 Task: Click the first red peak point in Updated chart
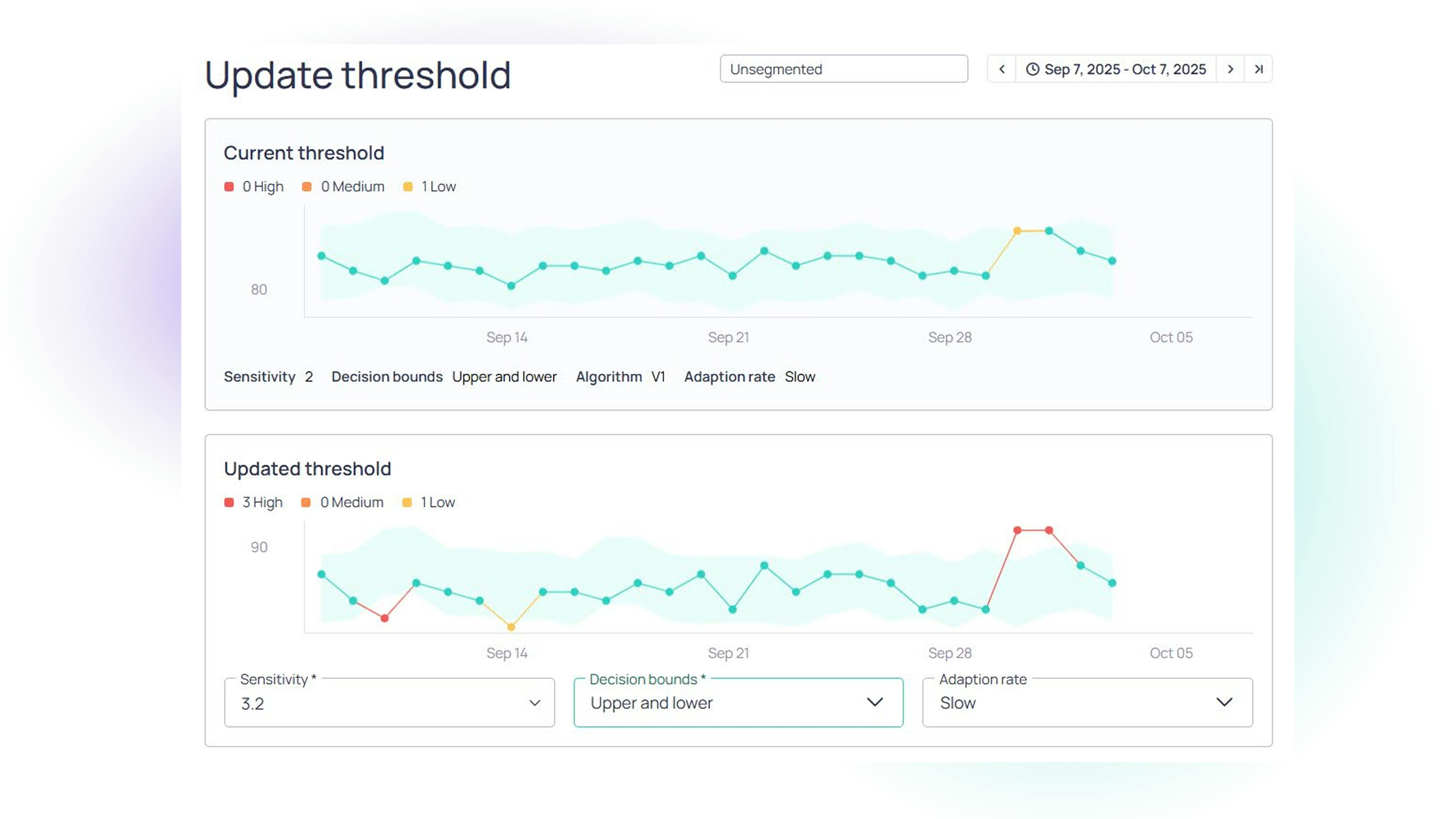pyautogui.click(x=1017, y=530)
